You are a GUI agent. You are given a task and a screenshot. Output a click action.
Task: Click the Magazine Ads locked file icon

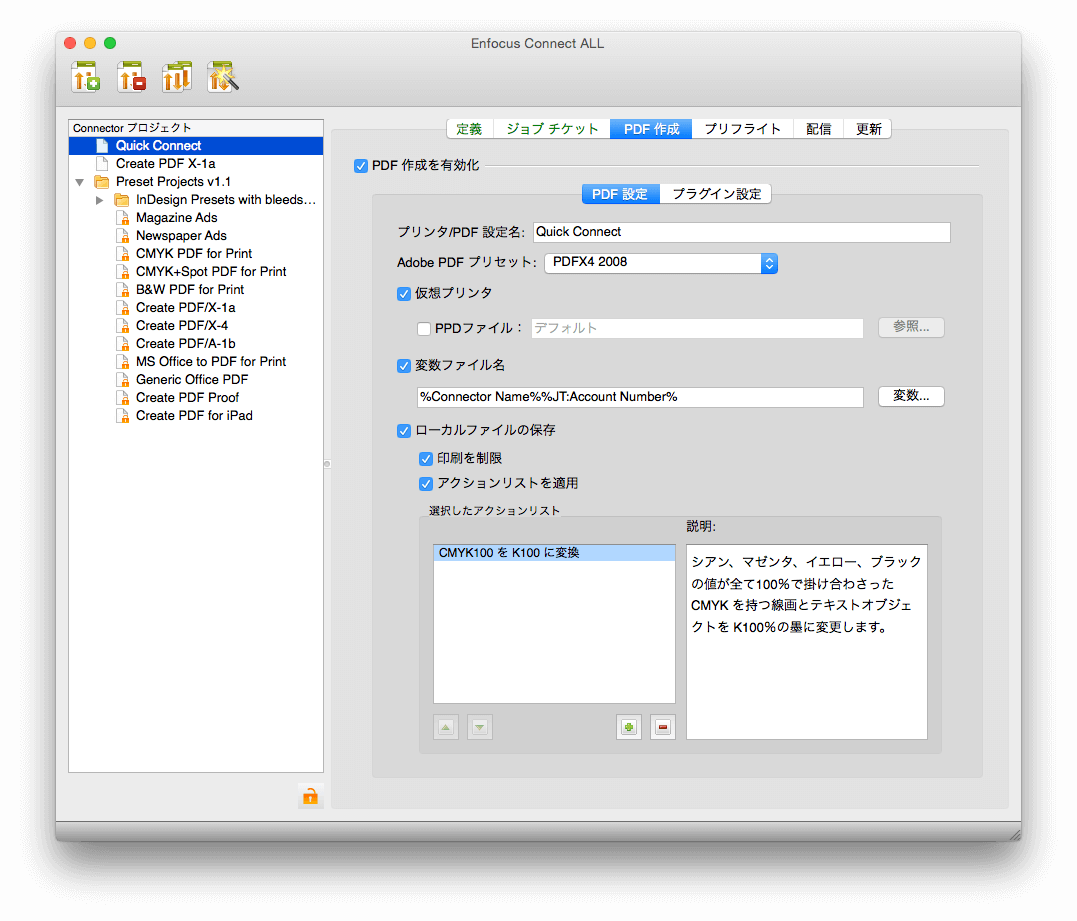[x=123, y=218]
